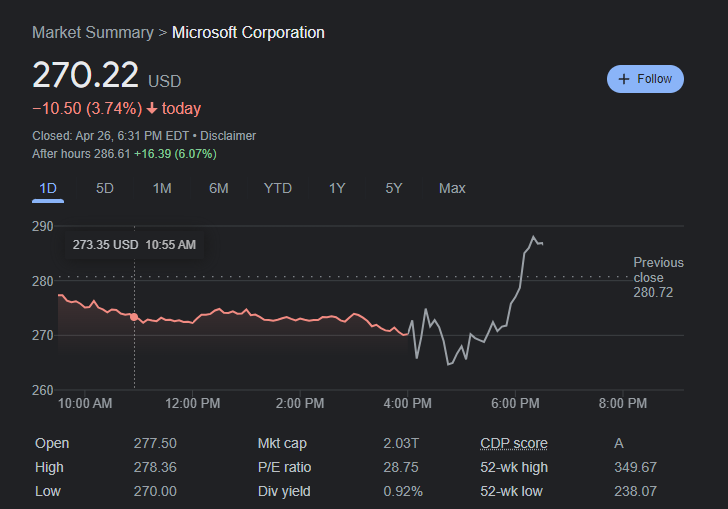
Task: Switch to the 5D tab
Action: pyautogui.click(x=105, y=188)
